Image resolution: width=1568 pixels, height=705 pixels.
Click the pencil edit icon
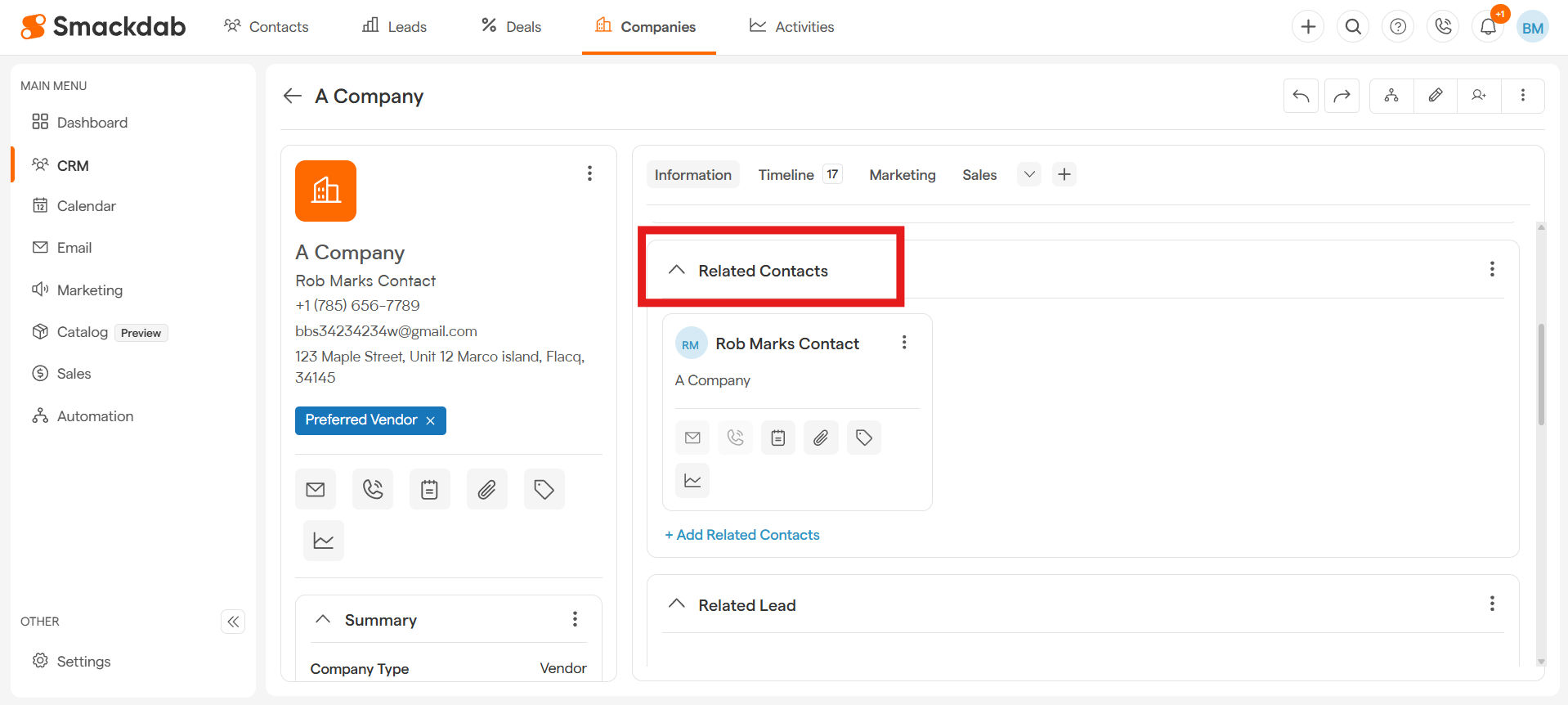pos(1435,96)
